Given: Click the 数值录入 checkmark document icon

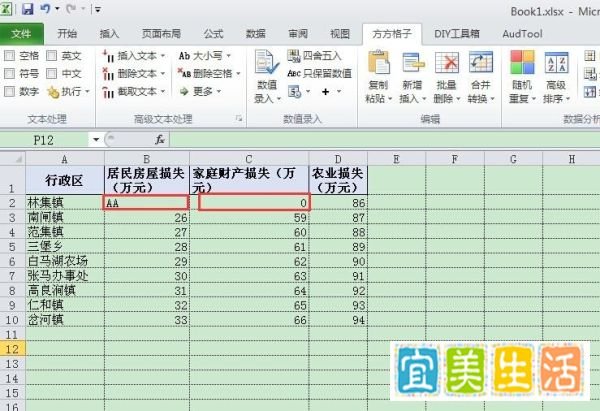Looking at the screenshot, I should (x=266, y=62).
